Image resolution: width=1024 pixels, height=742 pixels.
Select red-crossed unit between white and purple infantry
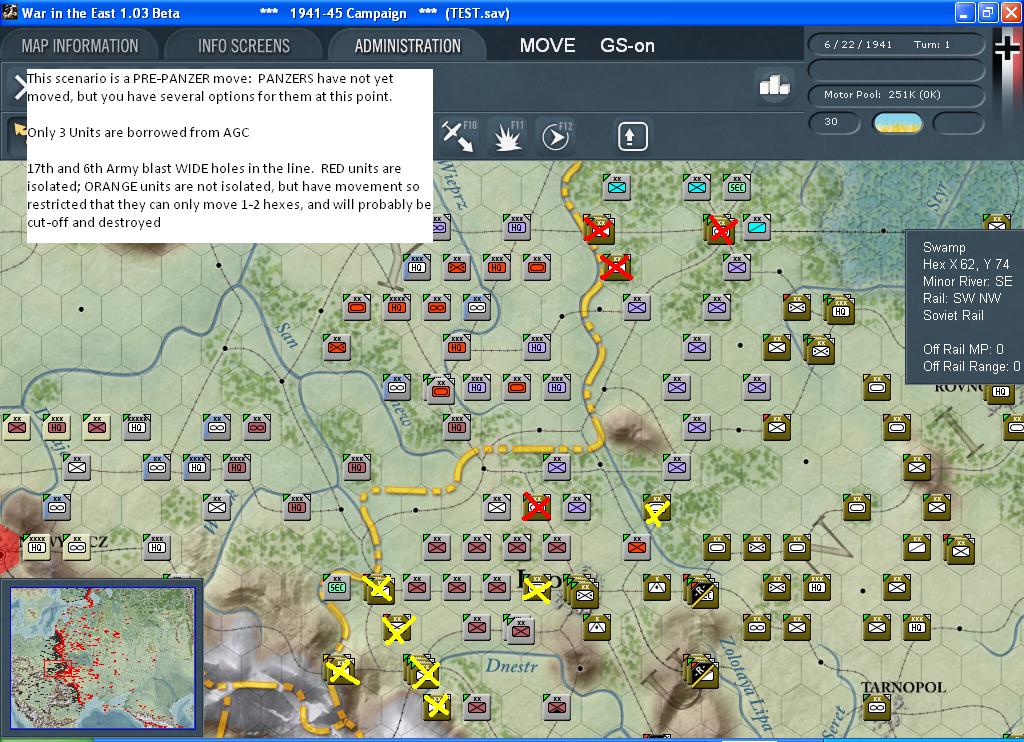[x=537, y=507]
